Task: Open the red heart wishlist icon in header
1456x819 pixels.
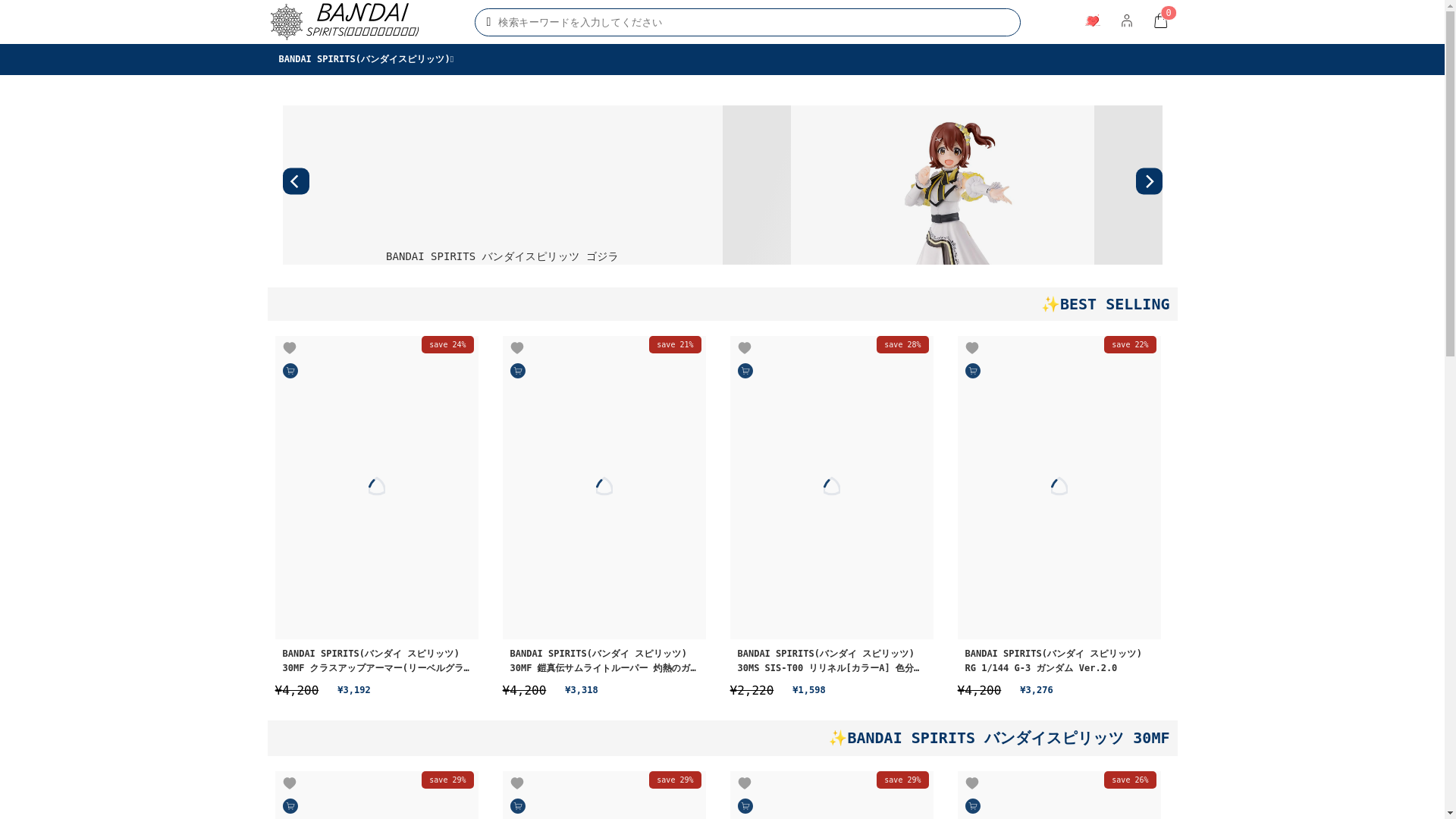Action: [x=1092, y=21]
